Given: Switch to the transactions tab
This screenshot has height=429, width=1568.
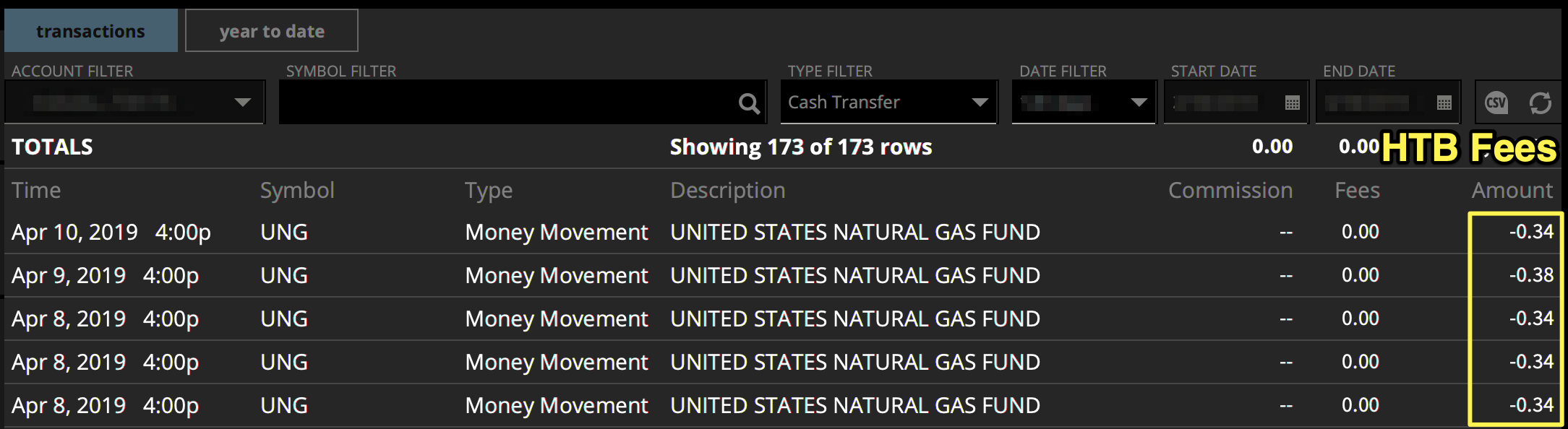Looking at the screenshot, I should tap(91, 31).
